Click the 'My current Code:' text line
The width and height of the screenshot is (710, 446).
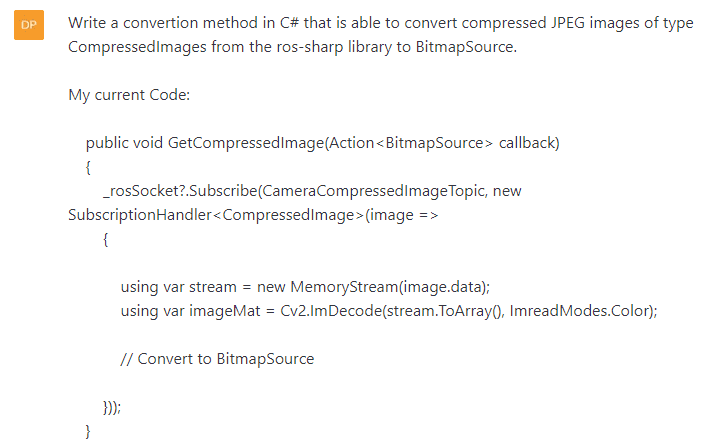(x=129, y=96)
